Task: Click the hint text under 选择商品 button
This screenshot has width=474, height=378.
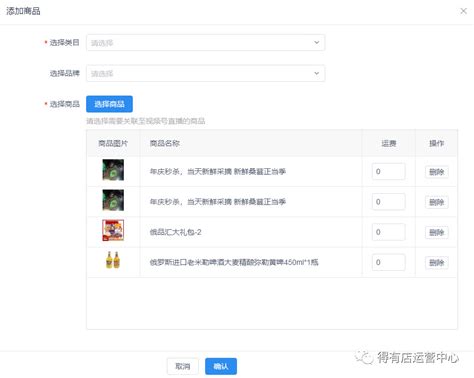Action: pos(146,121)
